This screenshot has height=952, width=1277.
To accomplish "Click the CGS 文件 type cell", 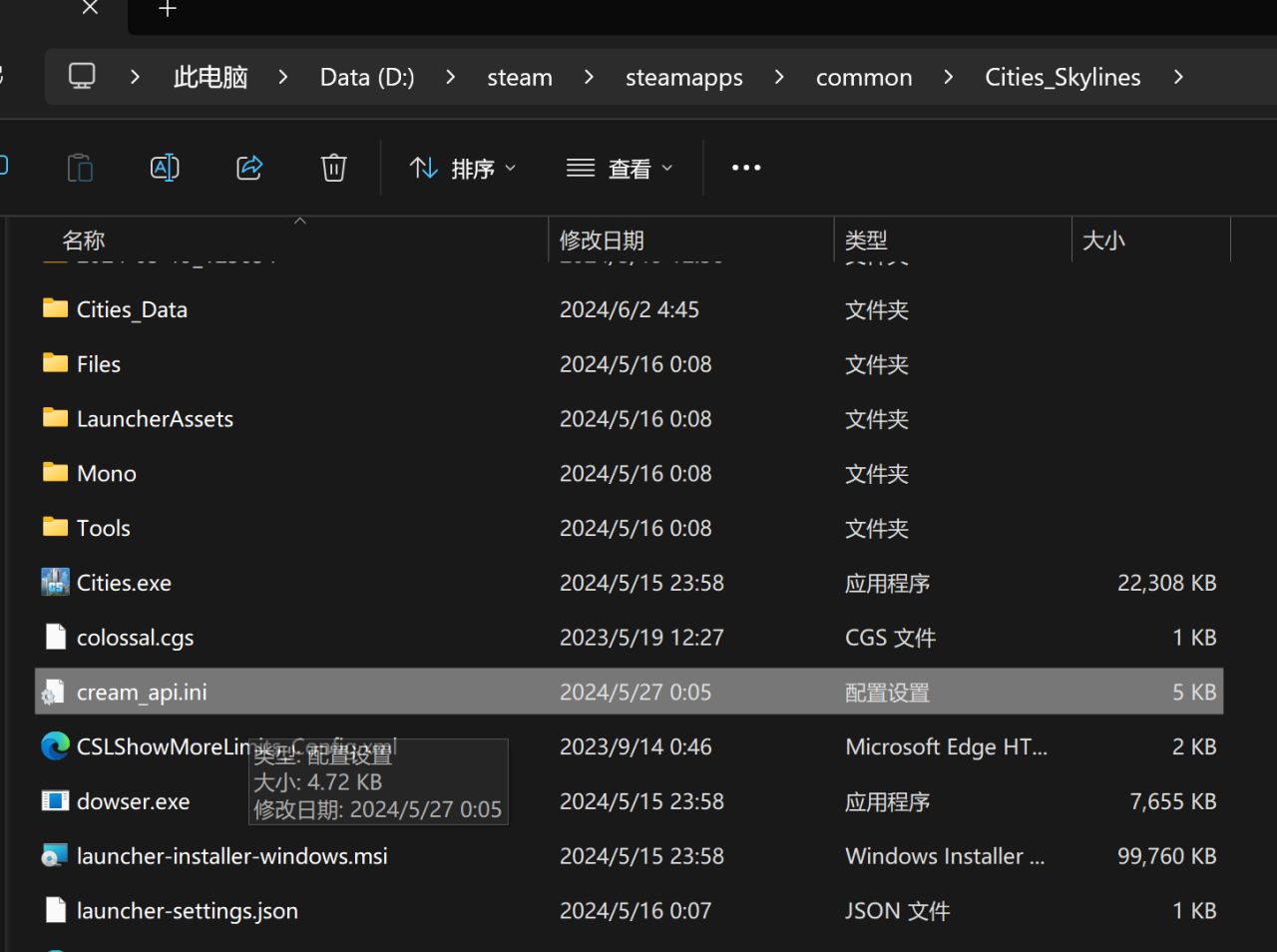I will tap(890, 638).
